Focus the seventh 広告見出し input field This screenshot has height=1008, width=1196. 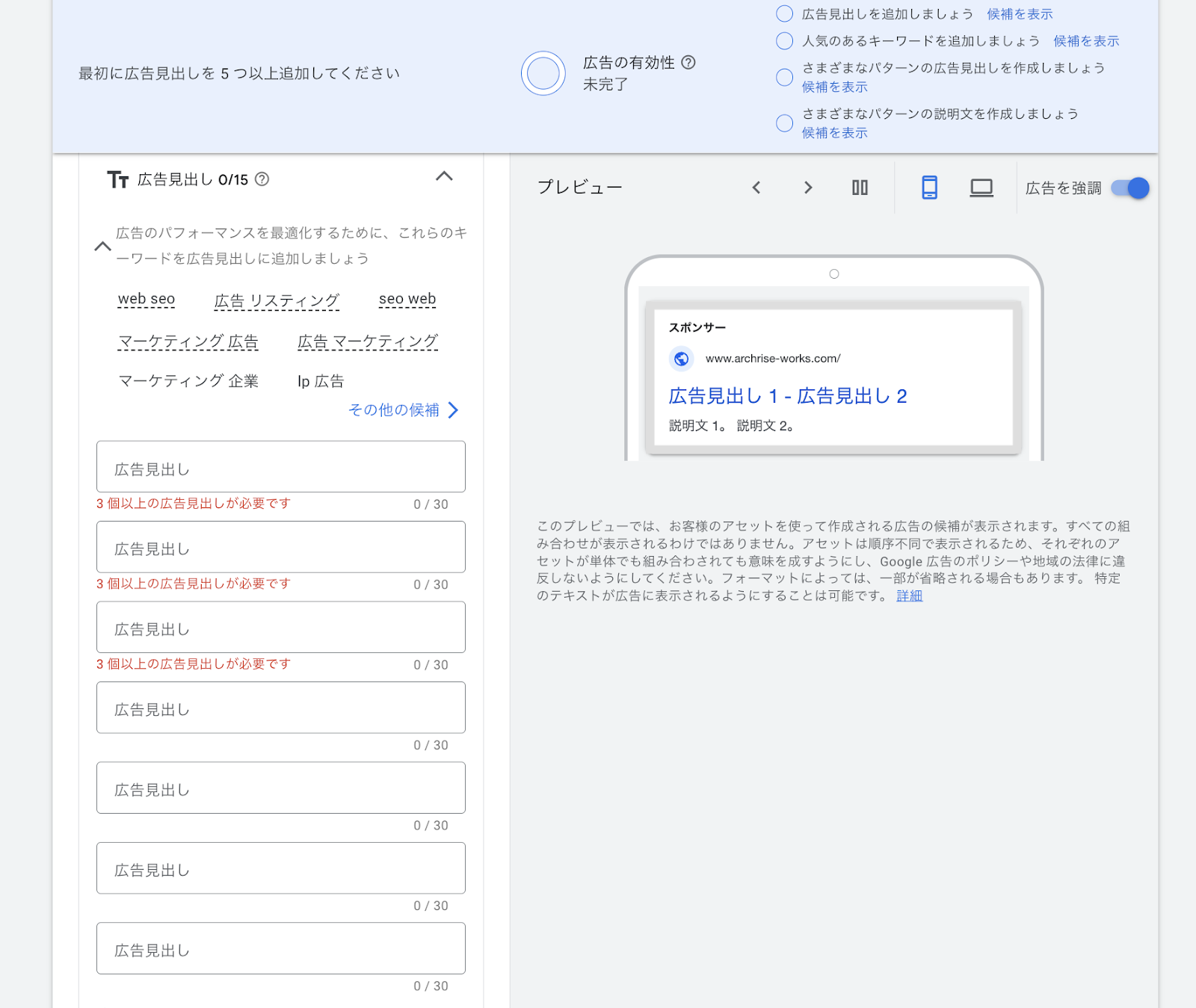coord(281,949)
